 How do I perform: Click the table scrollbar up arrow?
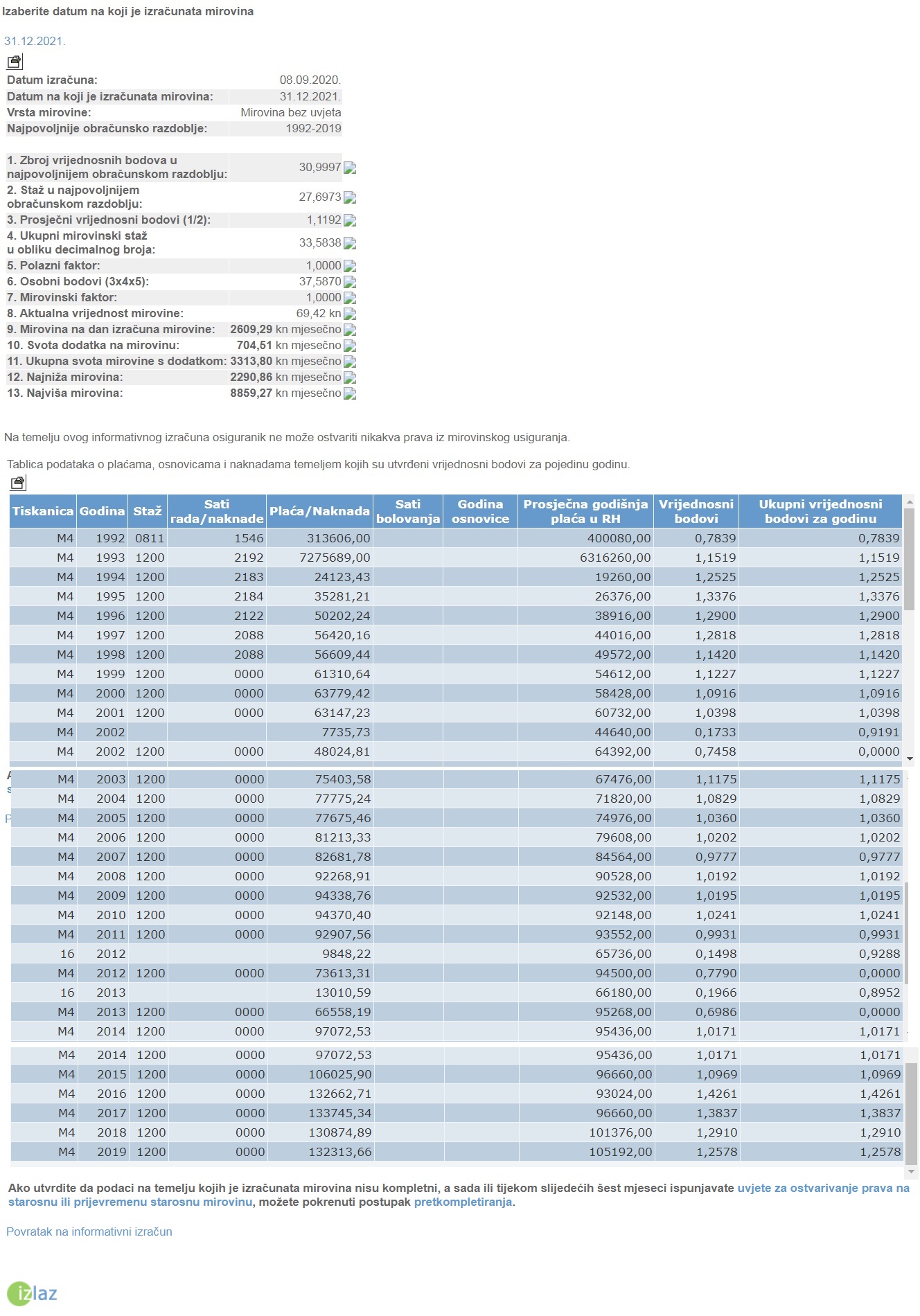click(910, 499)
